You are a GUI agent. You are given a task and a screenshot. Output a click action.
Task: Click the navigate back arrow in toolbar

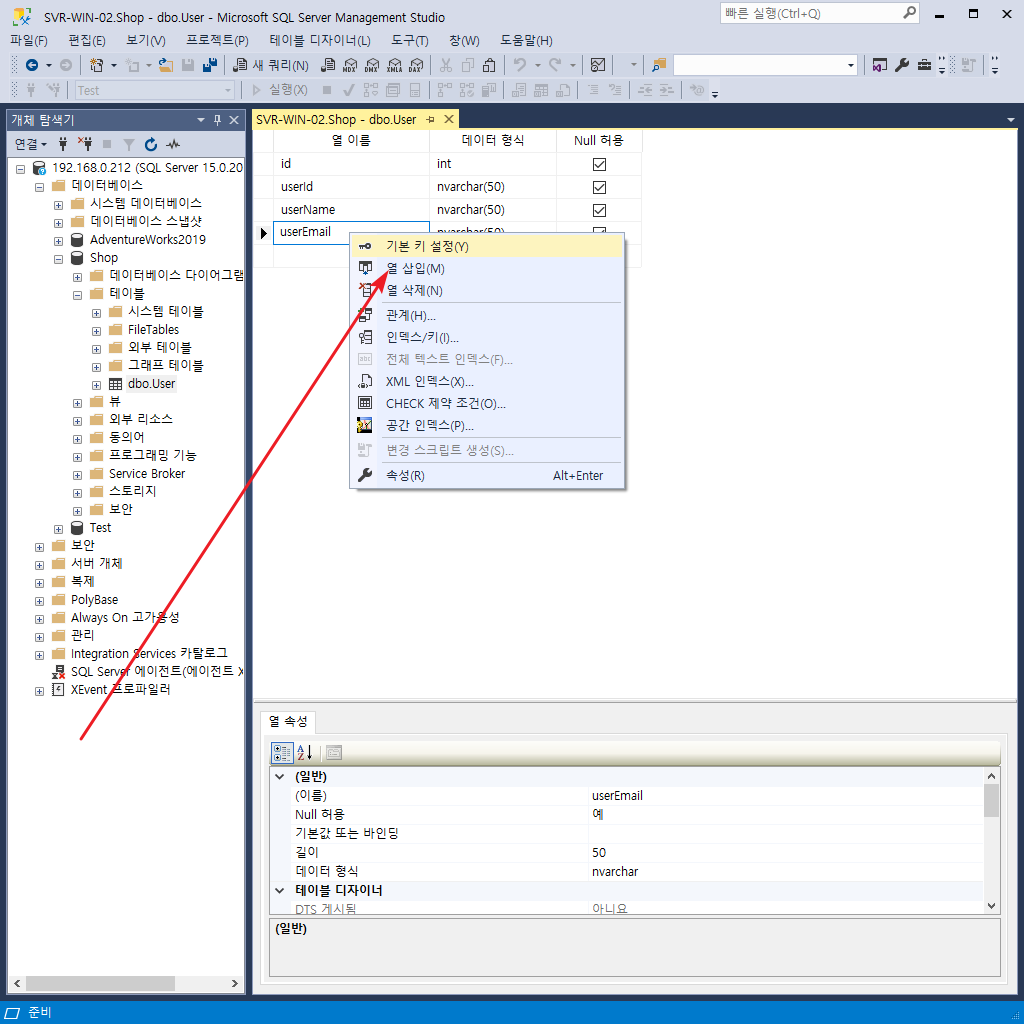tap(31, 65)
